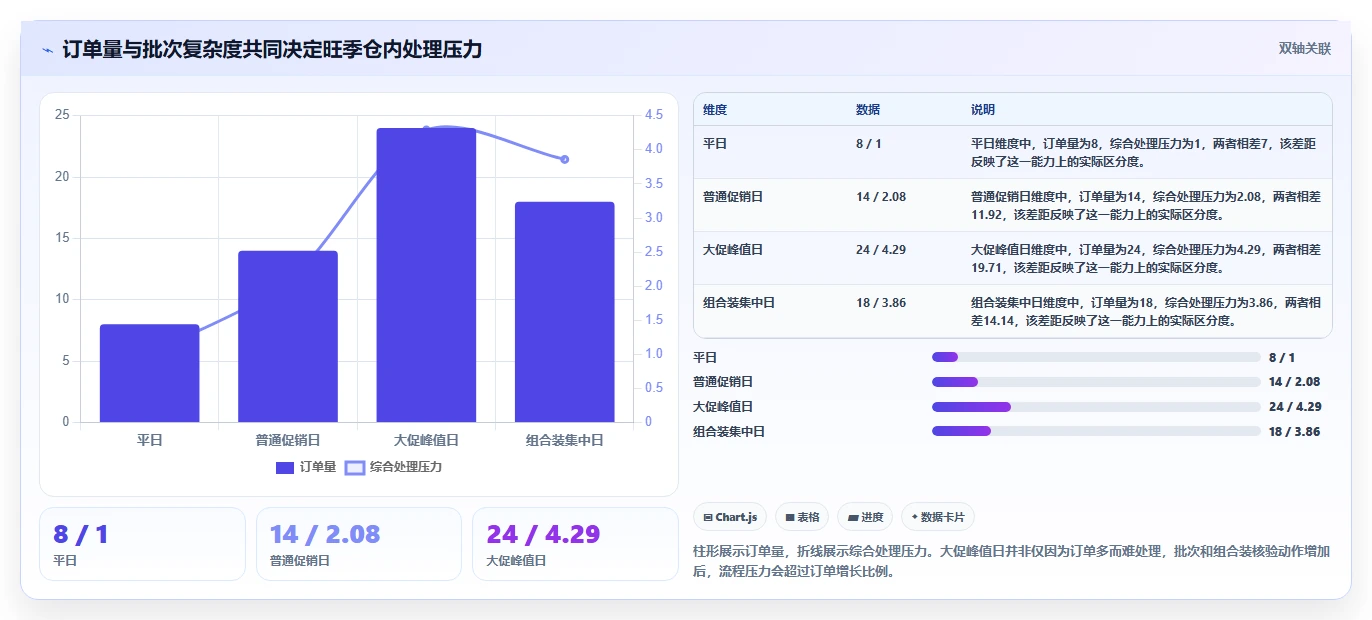Screen dimensions: 1372x620
Task: Click the 大促峰值日 progress bar
Action: [x=1096, y=407]
